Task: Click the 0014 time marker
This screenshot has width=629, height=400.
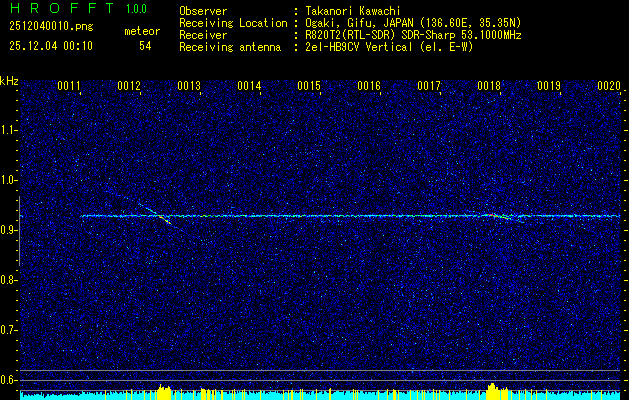Action: (x=249, y=86)
